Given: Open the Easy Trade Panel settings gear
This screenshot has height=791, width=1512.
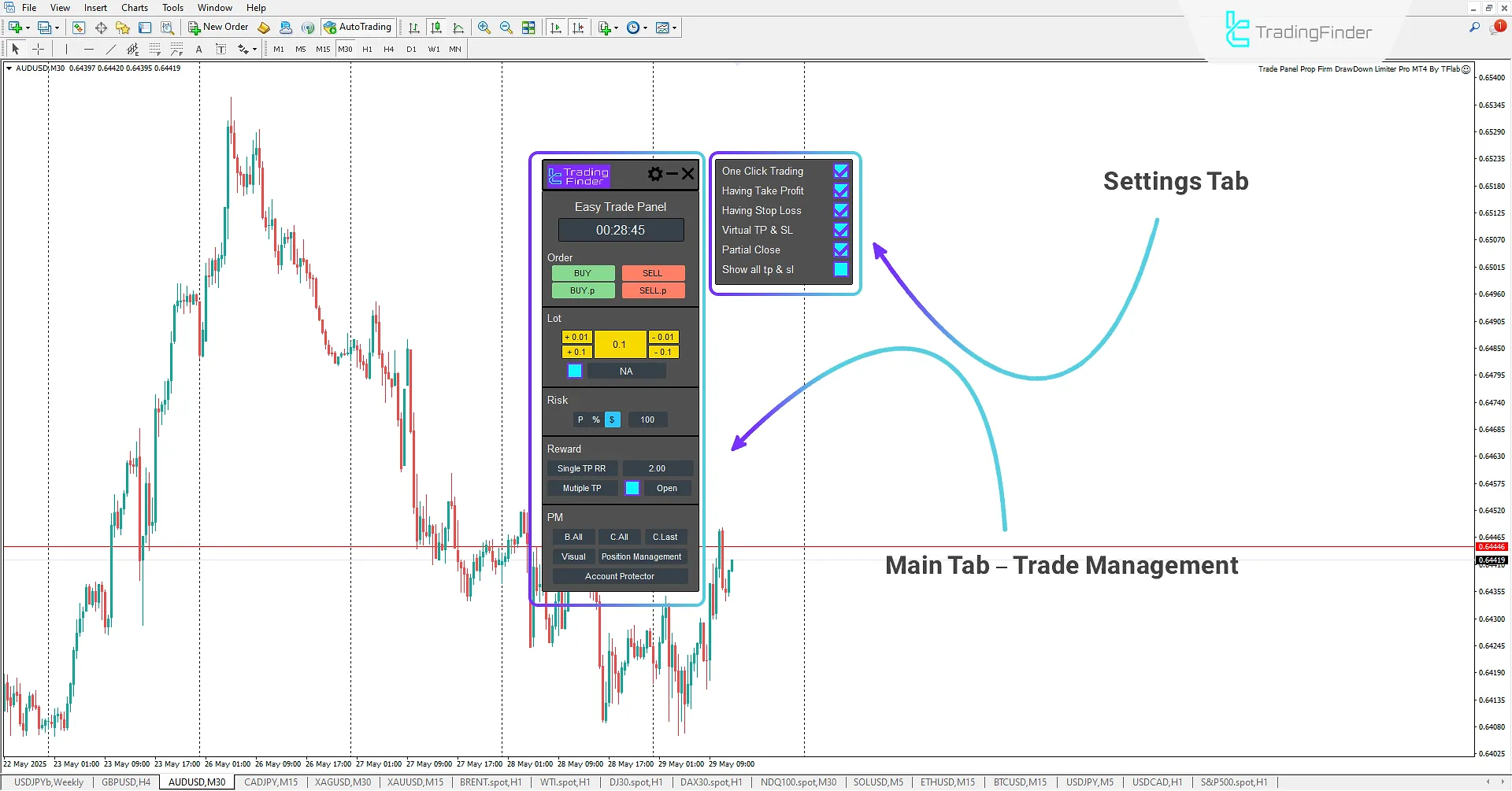Looking at the screenshot, I should tap(654, 174).
